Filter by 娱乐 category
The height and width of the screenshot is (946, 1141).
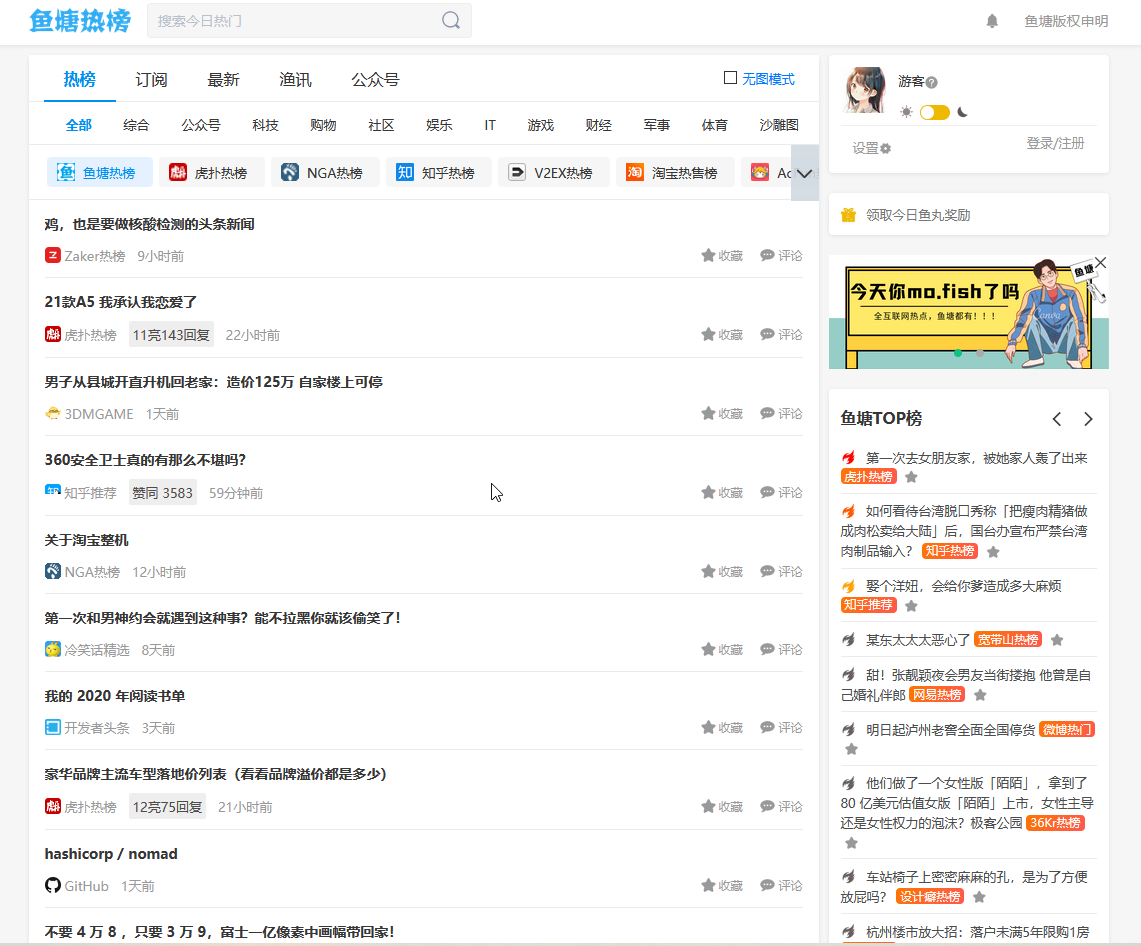tap(439, 125)
